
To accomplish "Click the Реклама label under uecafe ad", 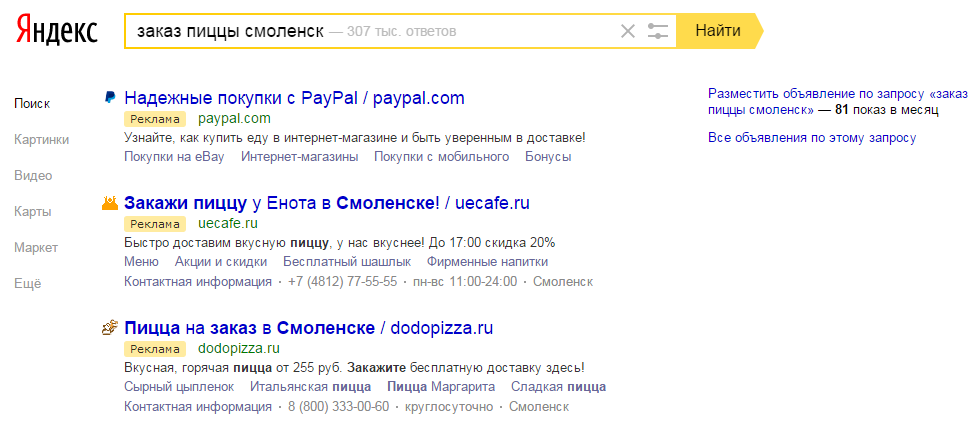I will coord(155,224).
